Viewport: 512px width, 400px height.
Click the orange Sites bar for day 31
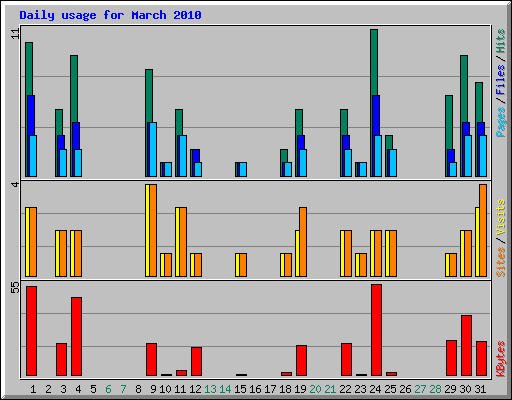[483, 230]
